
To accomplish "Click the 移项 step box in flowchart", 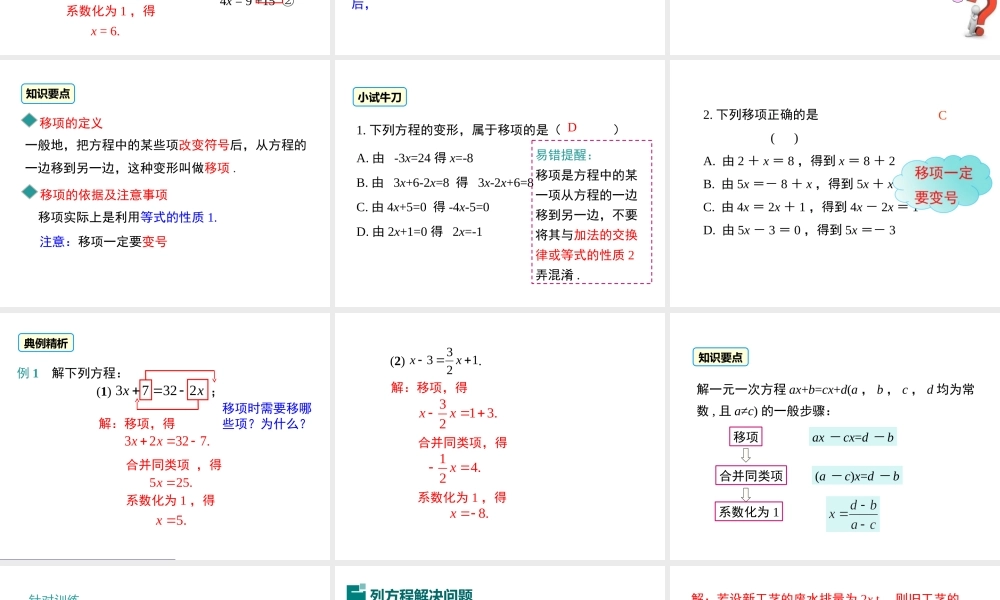I will 746,437.
